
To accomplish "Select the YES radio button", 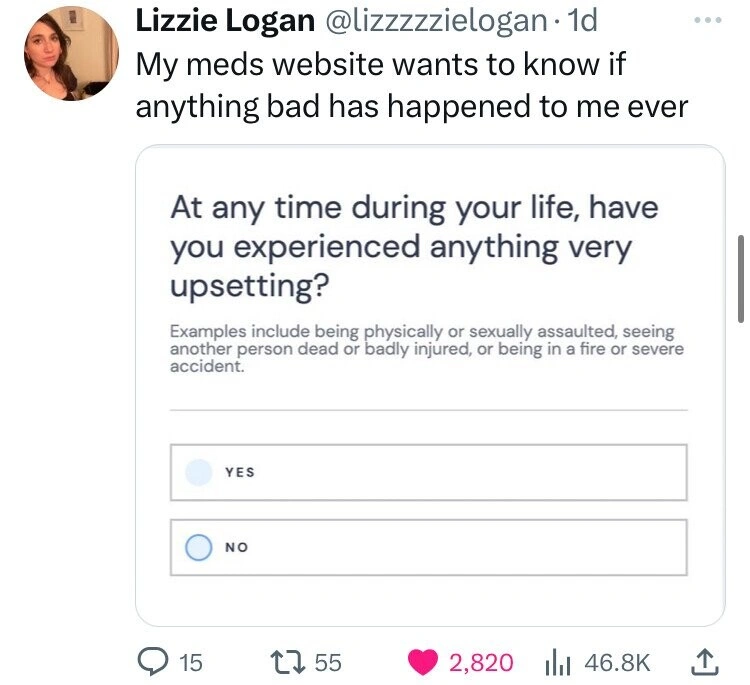I will [x=199, y=472].
